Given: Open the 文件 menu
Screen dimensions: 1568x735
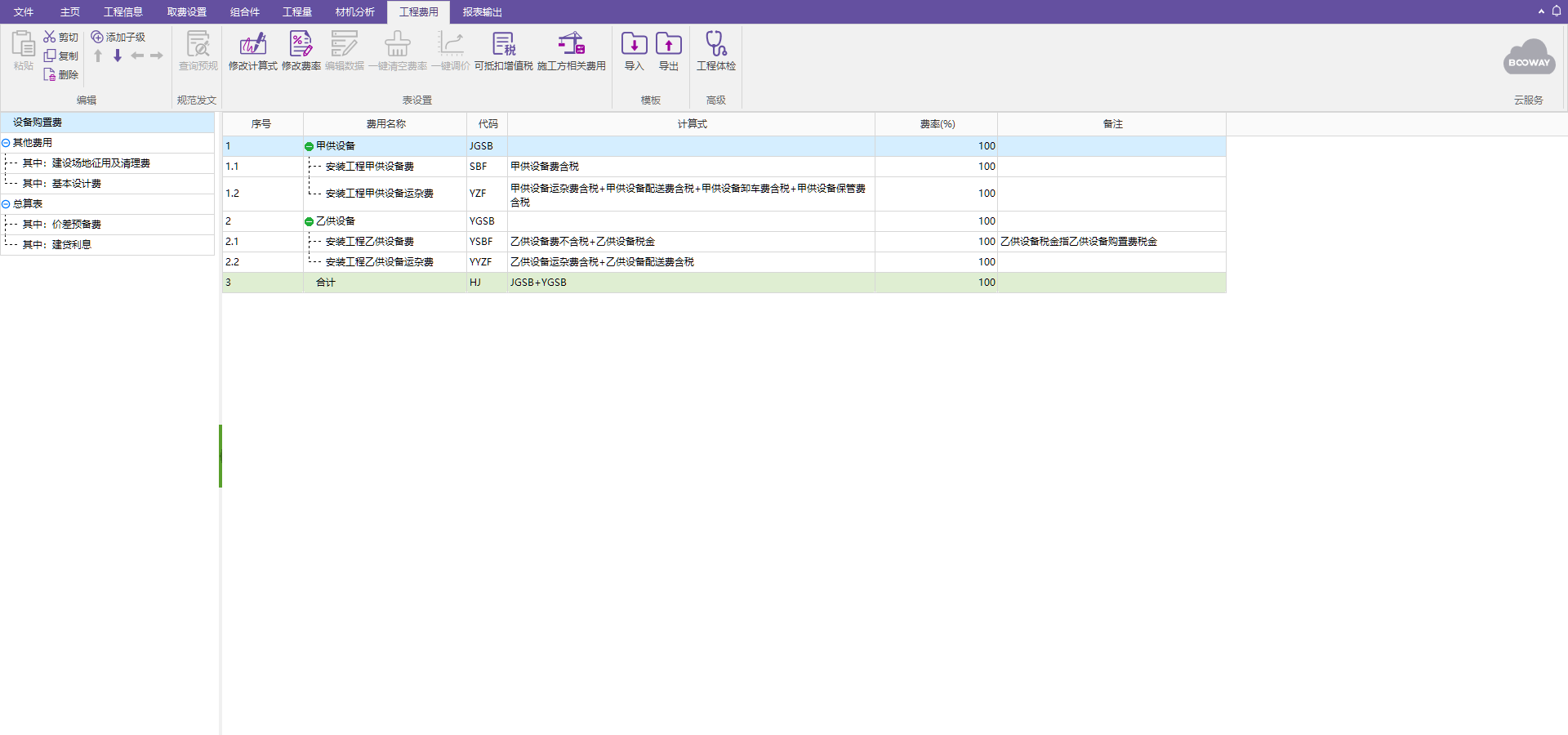Looking at the screenshot, I should point(24,12).
